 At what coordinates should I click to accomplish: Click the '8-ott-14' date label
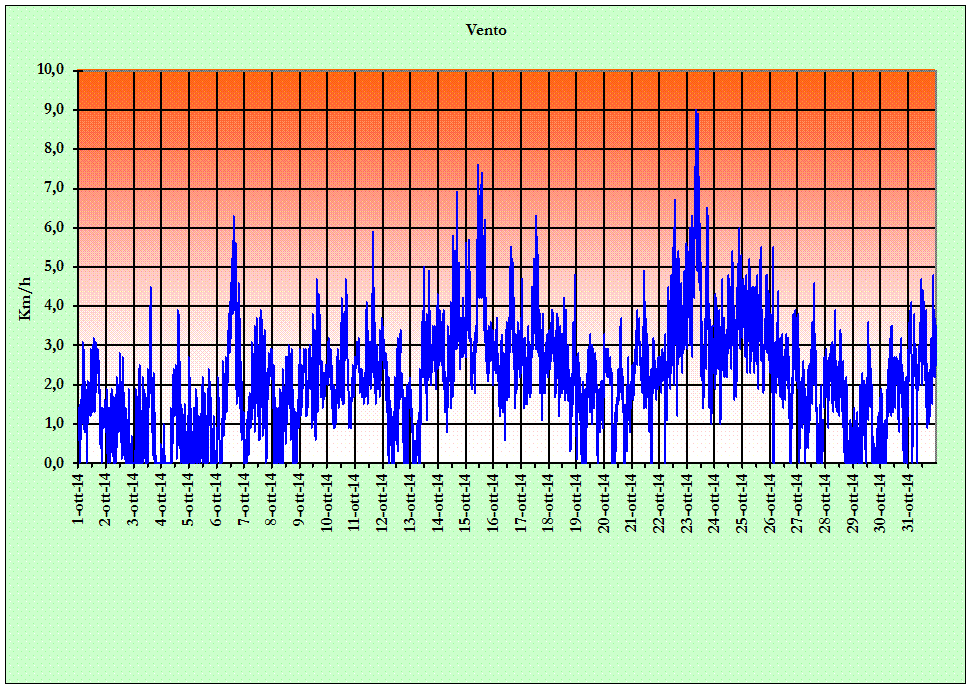272,499
